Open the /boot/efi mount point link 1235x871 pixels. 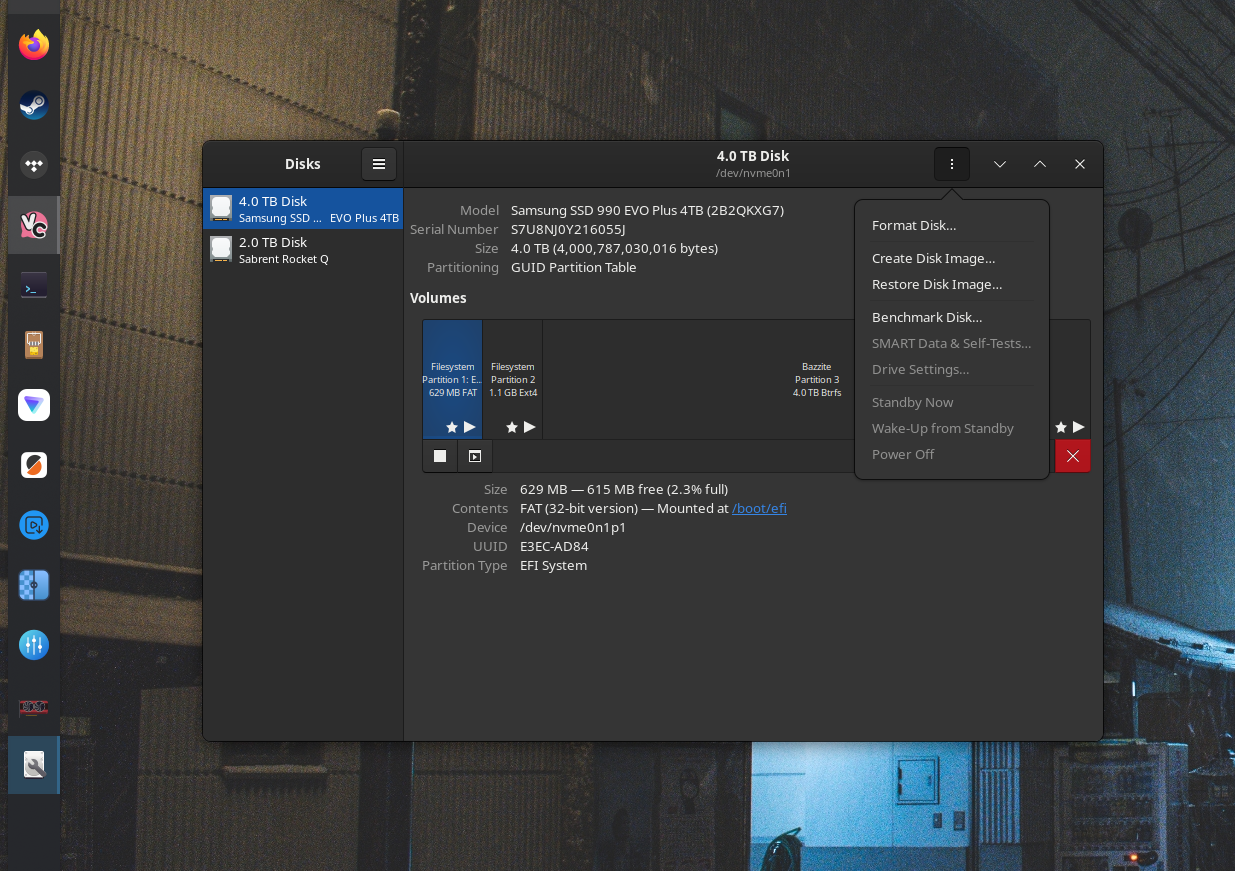pyautogui.click(x=759, y=508)
